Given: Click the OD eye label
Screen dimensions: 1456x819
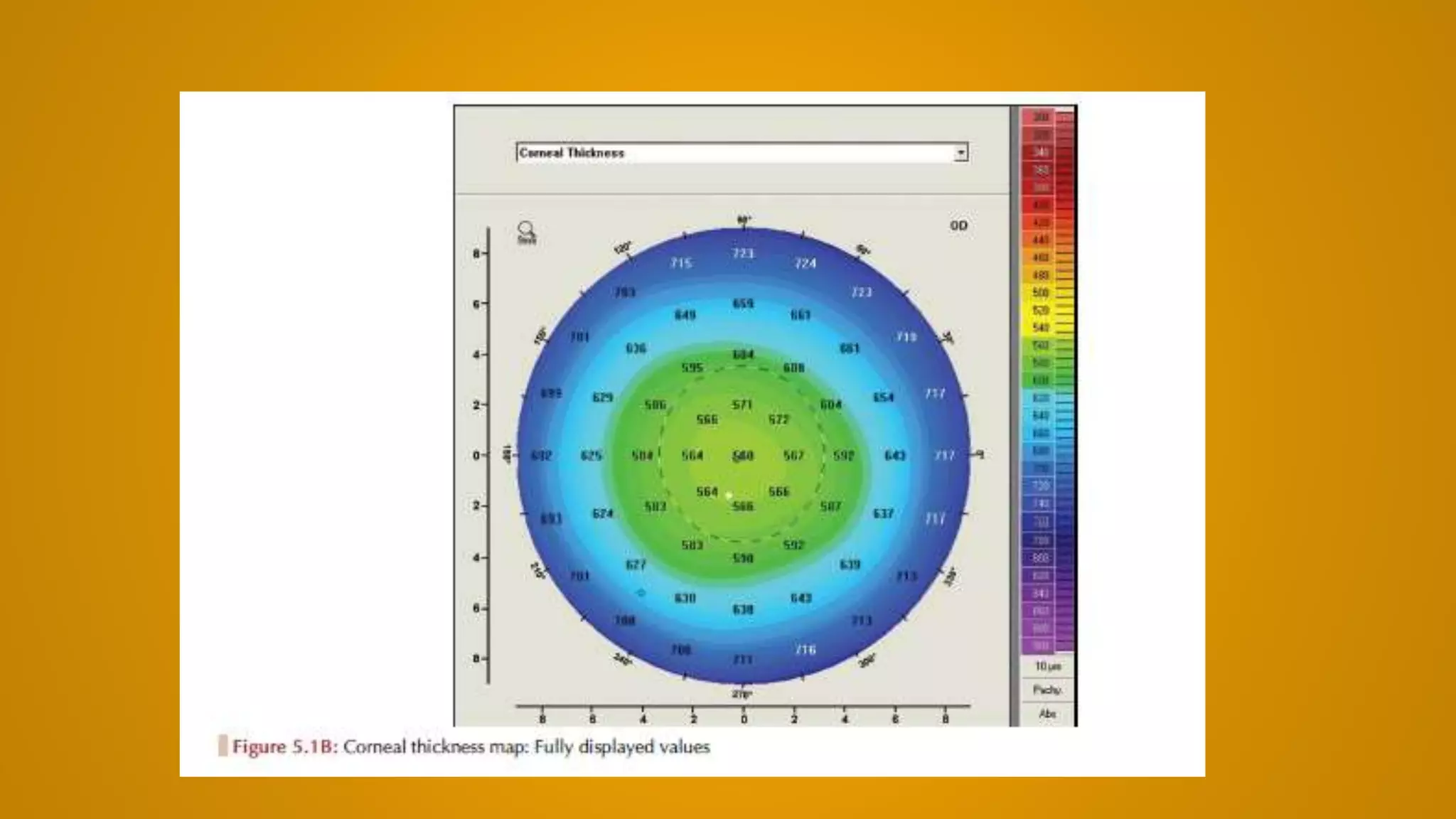Looking at the screenshot, I should pyautogui.click(x=958, y=225).
